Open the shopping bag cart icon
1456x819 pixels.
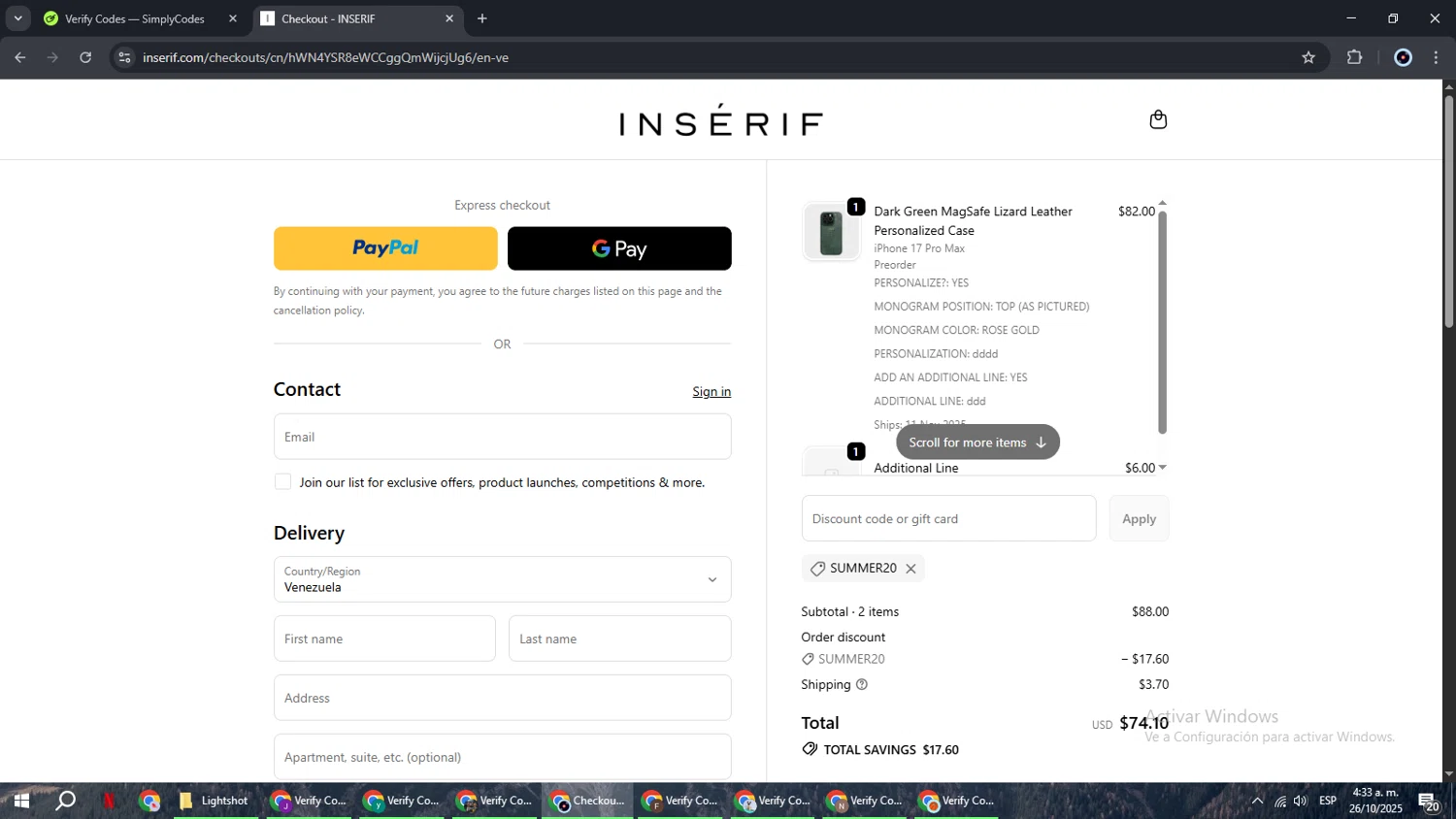coord(1158,119)
